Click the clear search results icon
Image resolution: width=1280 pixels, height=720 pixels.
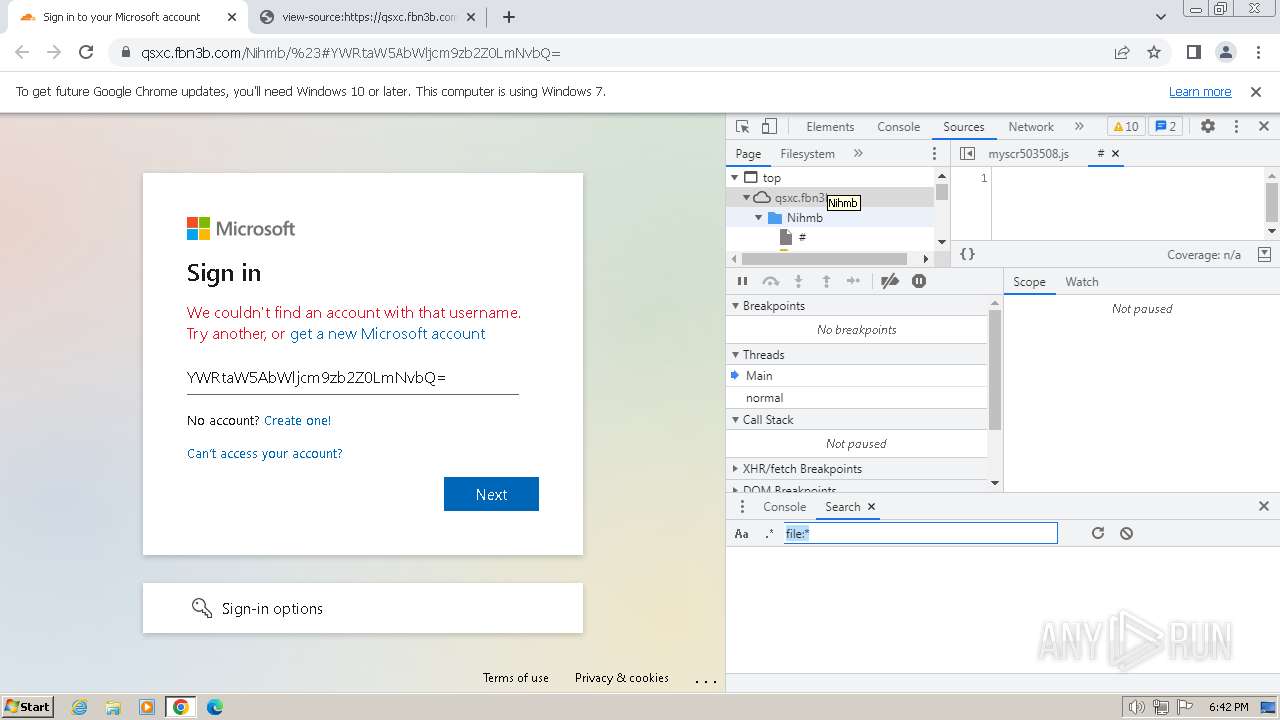coord(1126,534)
